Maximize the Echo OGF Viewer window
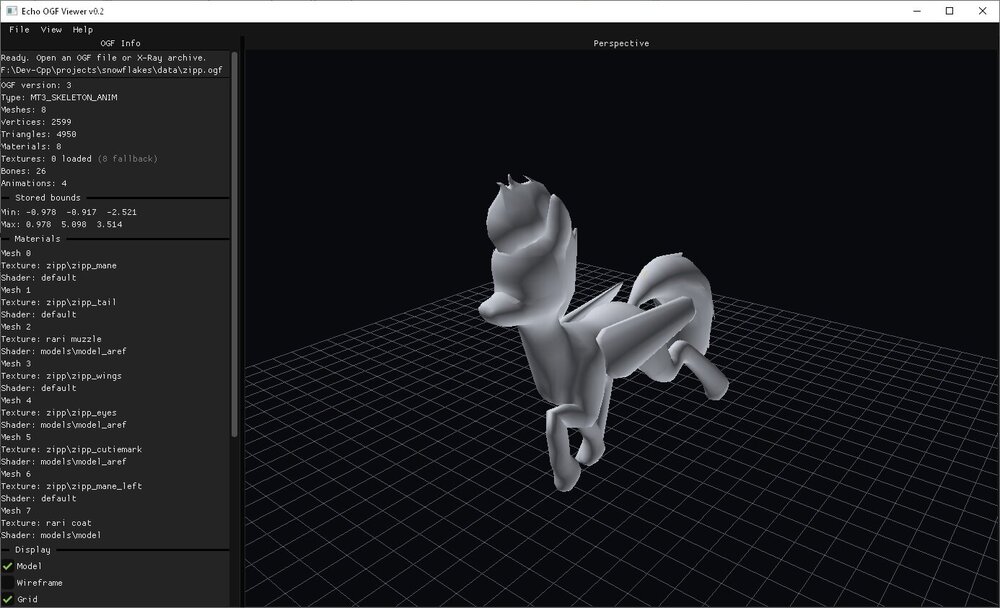The image size is (1000, 608). [x=950, y=11]
